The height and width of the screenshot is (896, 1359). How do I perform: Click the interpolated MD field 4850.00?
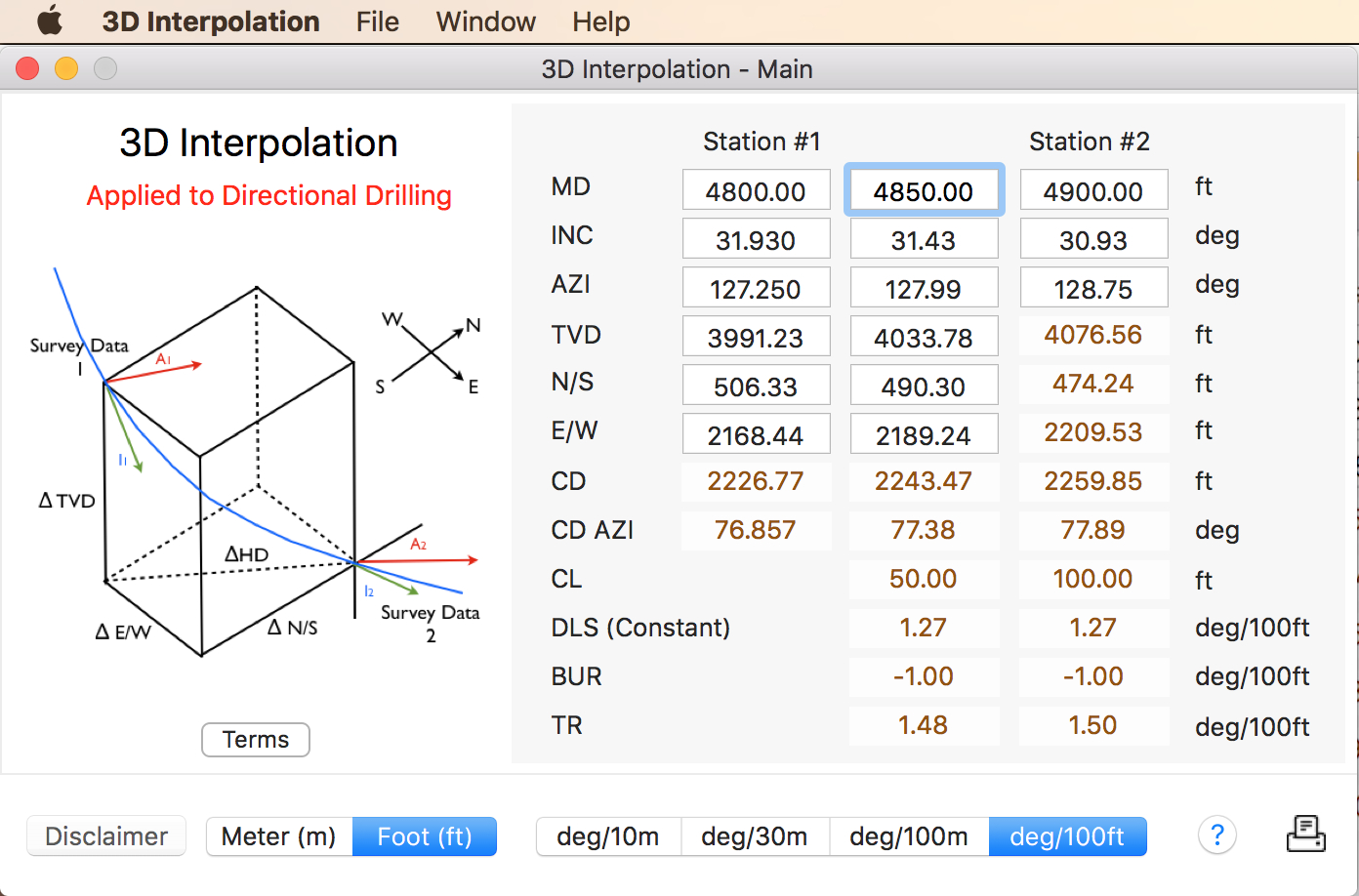(924, 190)
